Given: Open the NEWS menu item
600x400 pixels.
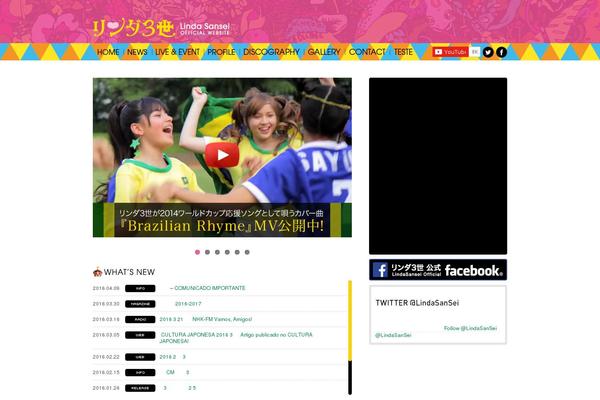Looking at the screenshot, I should [x=137, y=52].
